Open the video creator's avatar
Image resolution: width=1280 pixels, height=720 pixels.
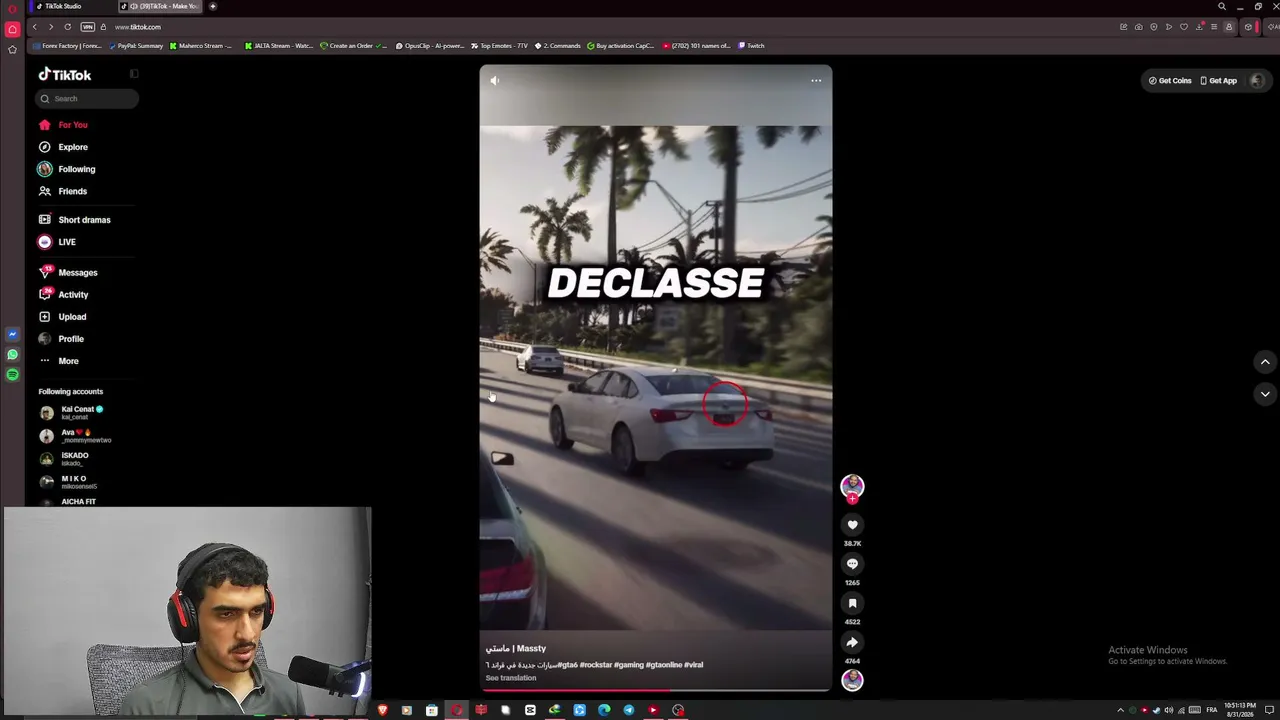tap(852, 486)
